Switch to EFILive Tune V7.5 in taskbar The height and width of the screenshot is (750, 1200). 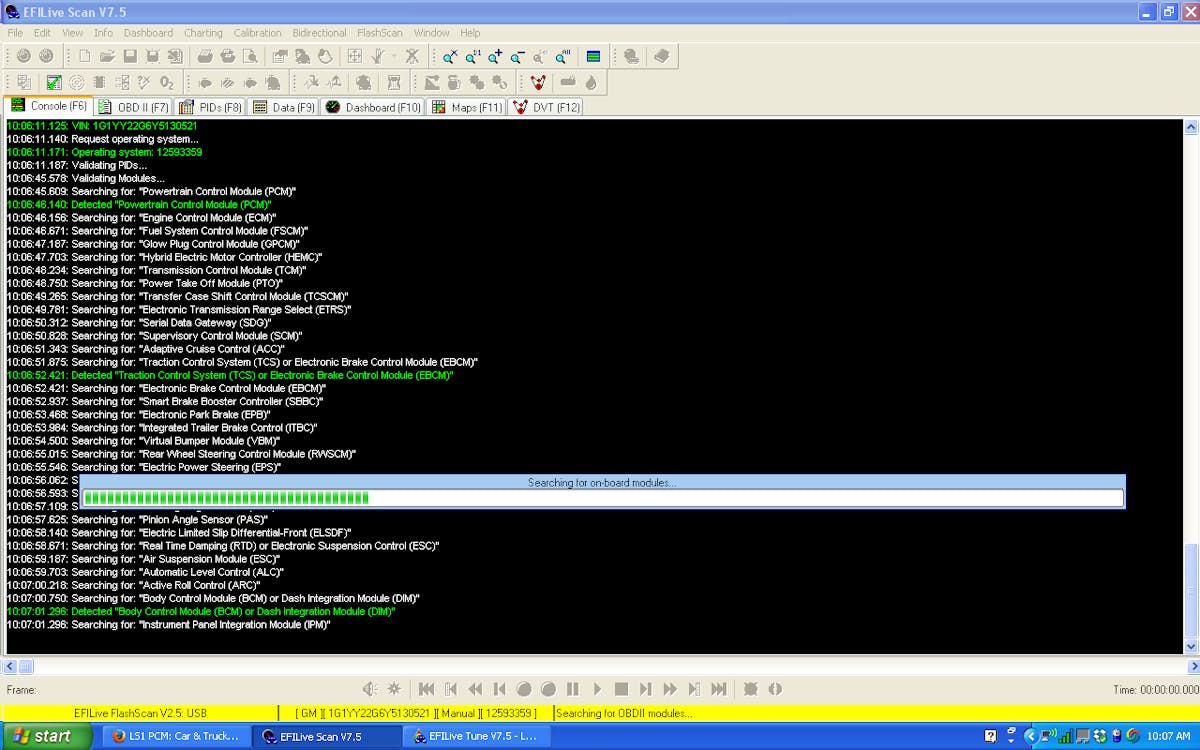474,736
